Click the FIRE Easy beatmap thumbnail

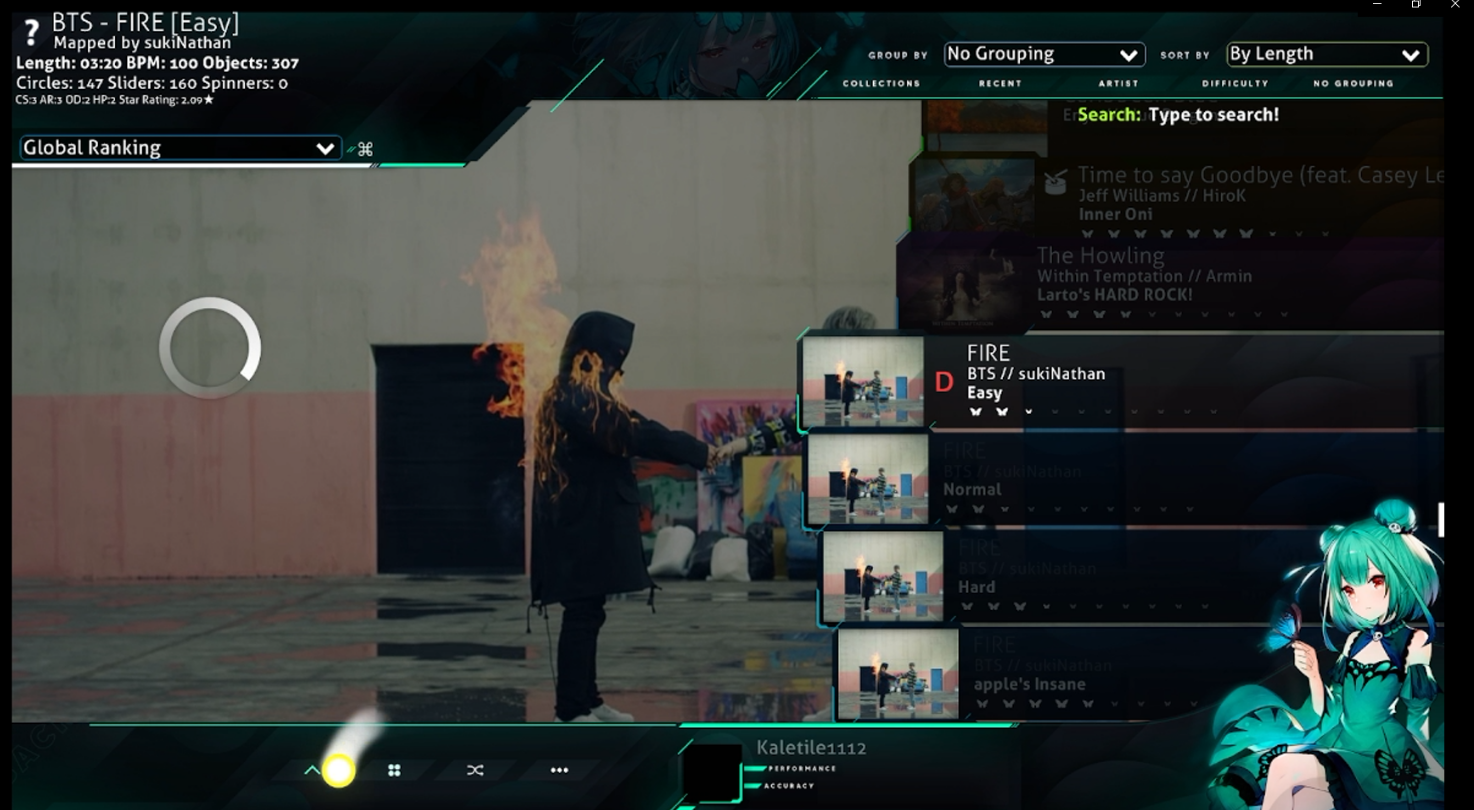click(x=863, y=382)
